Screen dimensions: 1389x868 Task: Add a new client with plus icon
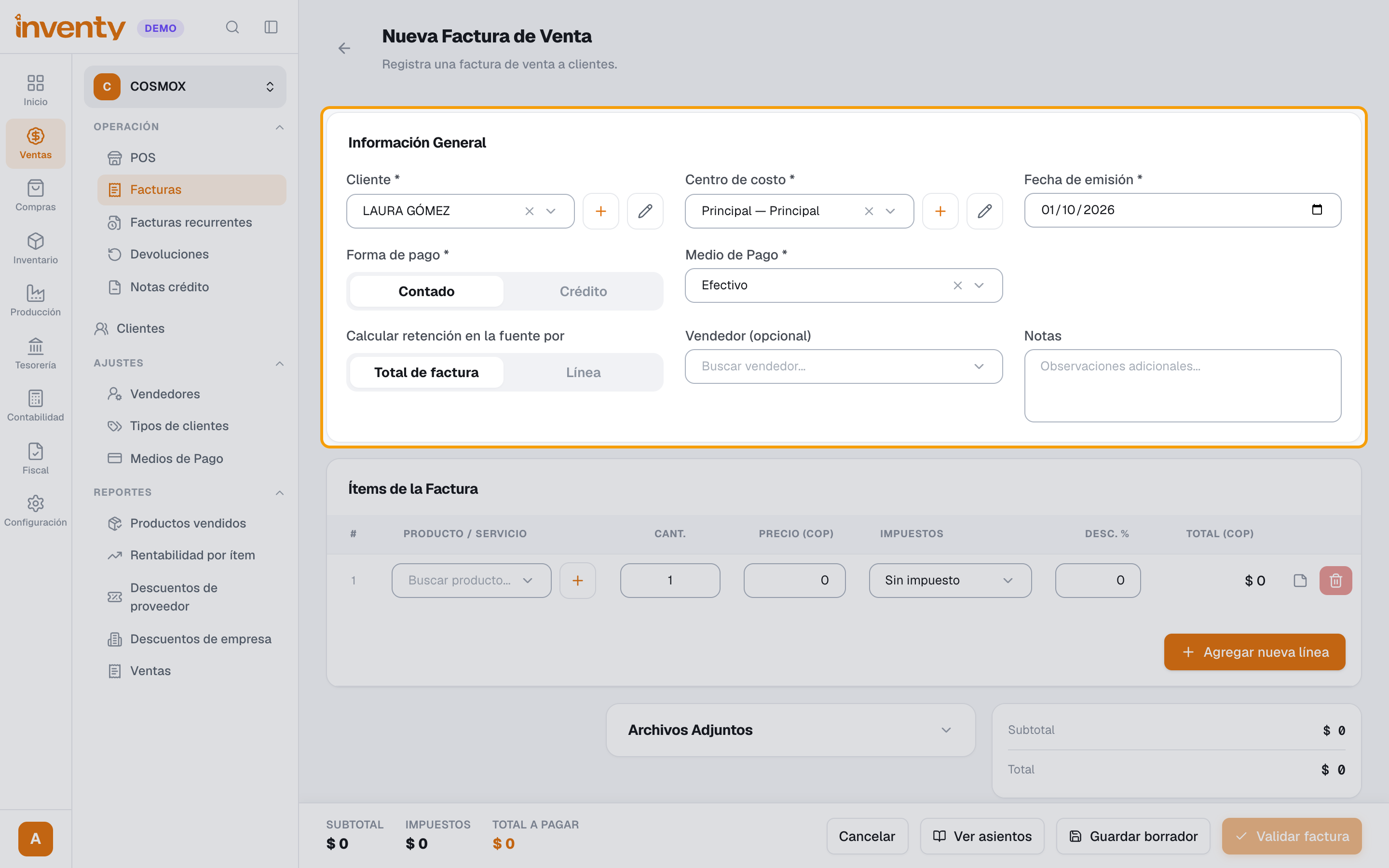click(600, 211)
